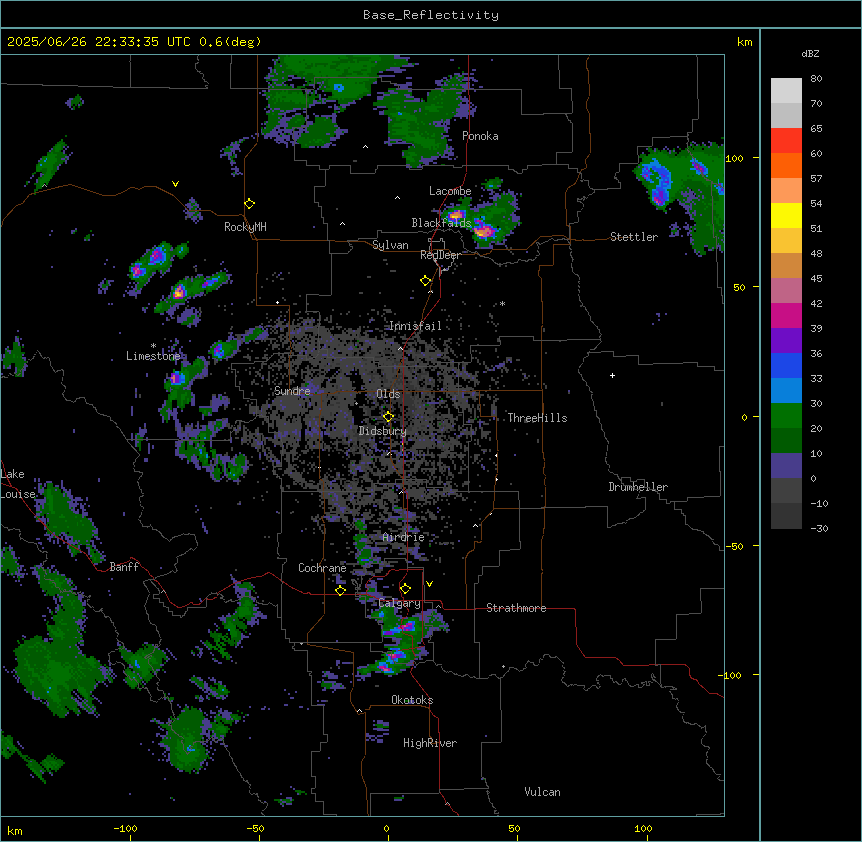Screen dimensions: 862x842
Task: Select the white plus marker north of Drumheller
Action: pos(612,375)
